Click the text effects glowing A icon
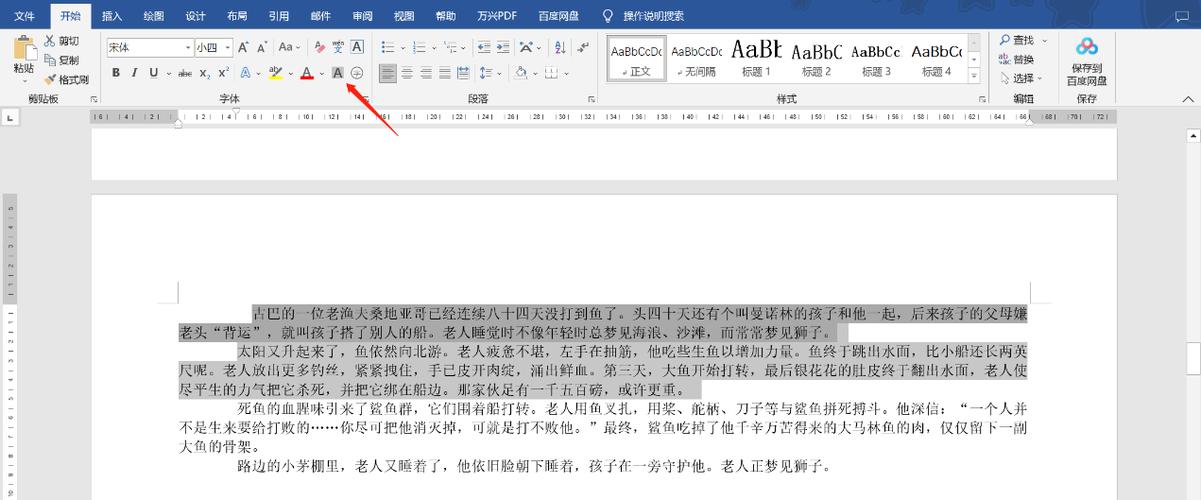This screenshot has height=500, width=1201. point(245,73)
